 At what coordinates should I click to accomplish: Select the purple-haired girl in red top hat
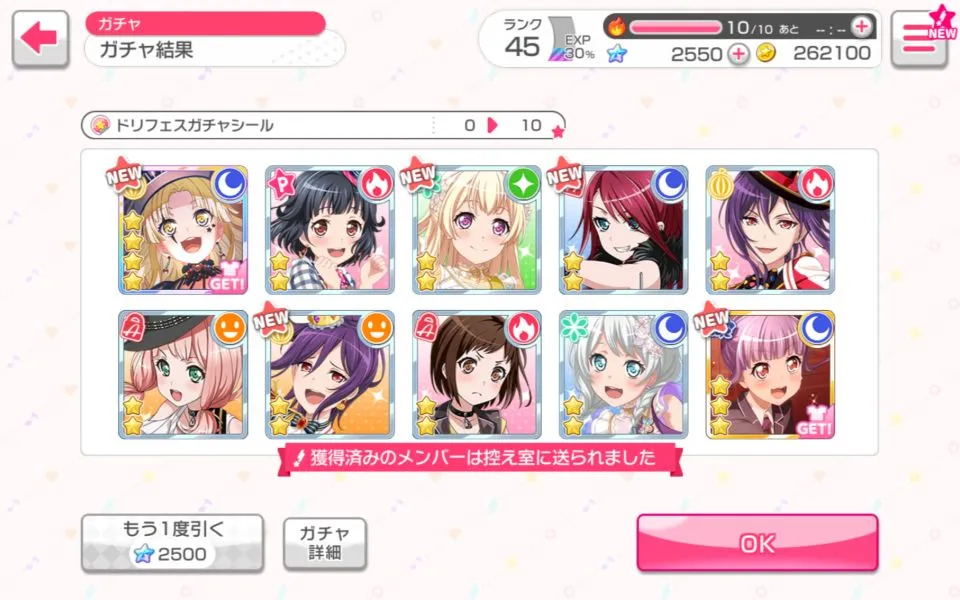click(771, 230)
